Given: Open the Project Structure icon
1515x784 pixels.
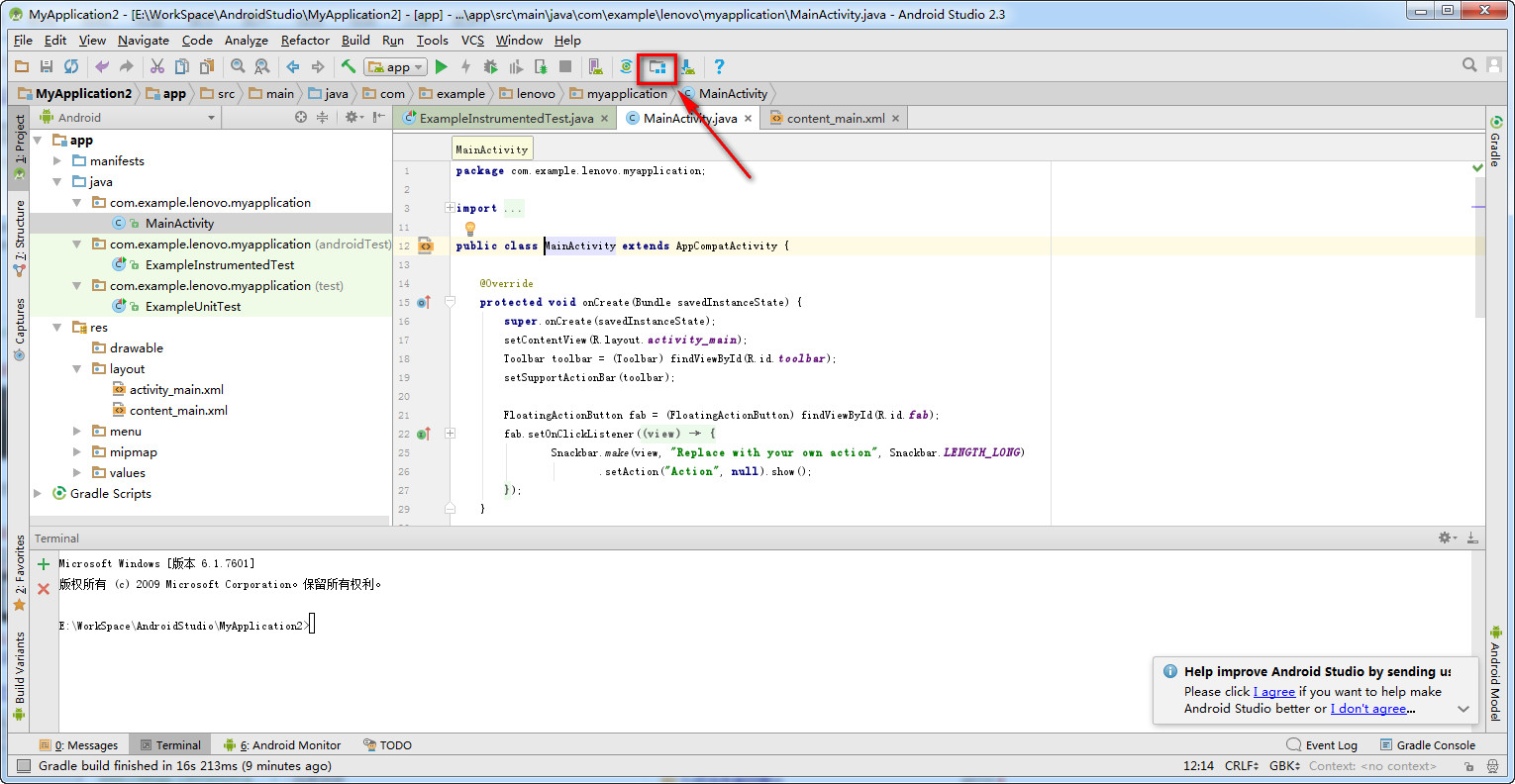Looking at the screenshot, I should [x=656, y=67].
